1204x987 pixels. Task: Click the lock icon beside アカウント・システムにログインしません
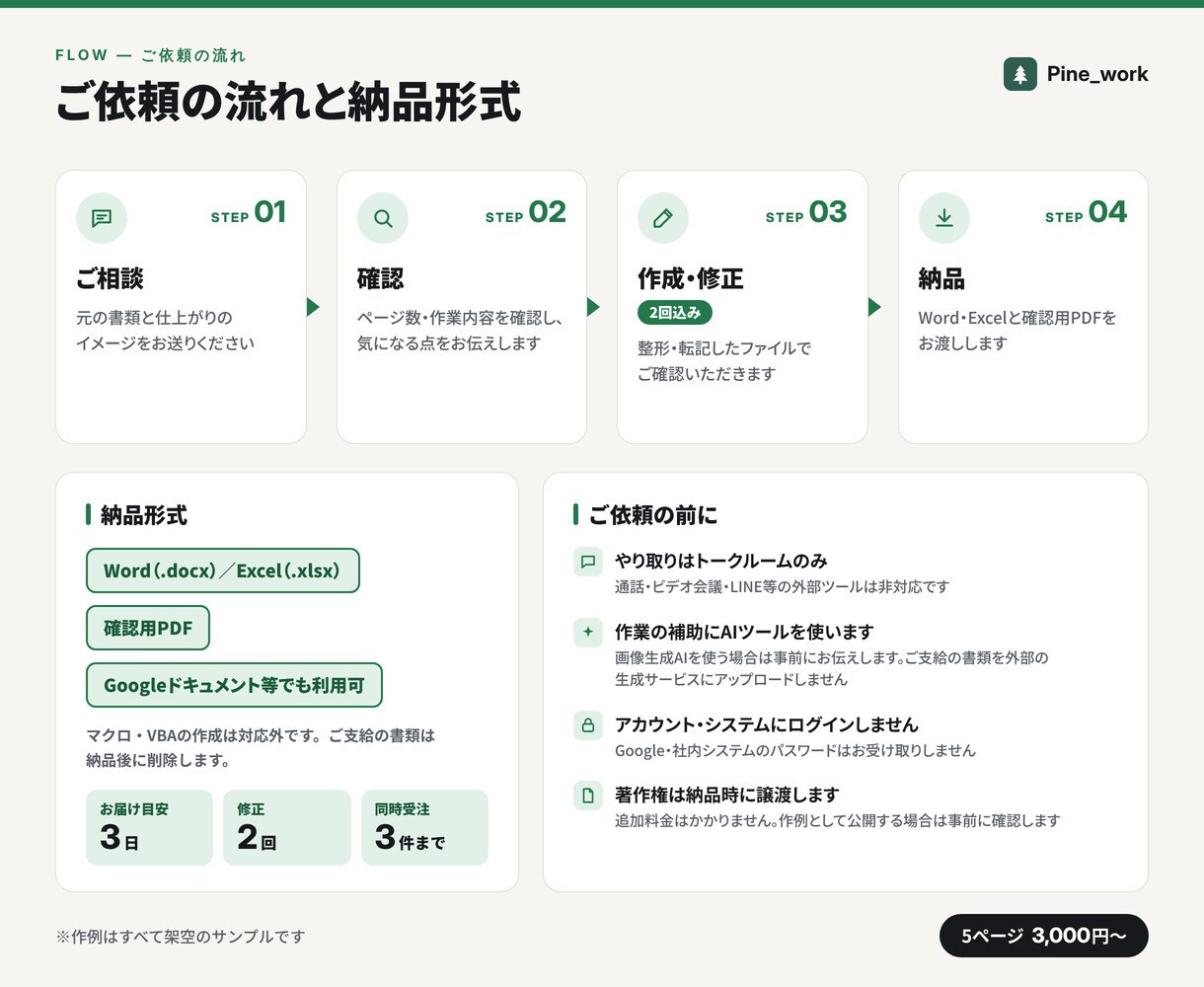[x=588, y=725]
